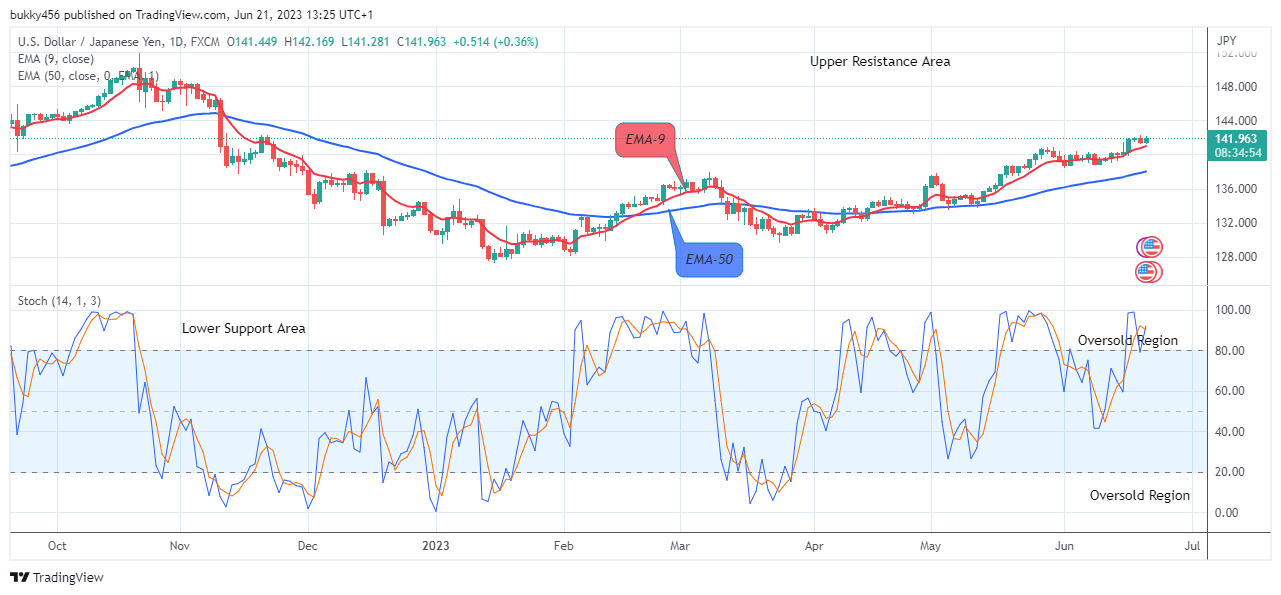
Task: Click the Nov label on time axis
Action: pos(180,547)
